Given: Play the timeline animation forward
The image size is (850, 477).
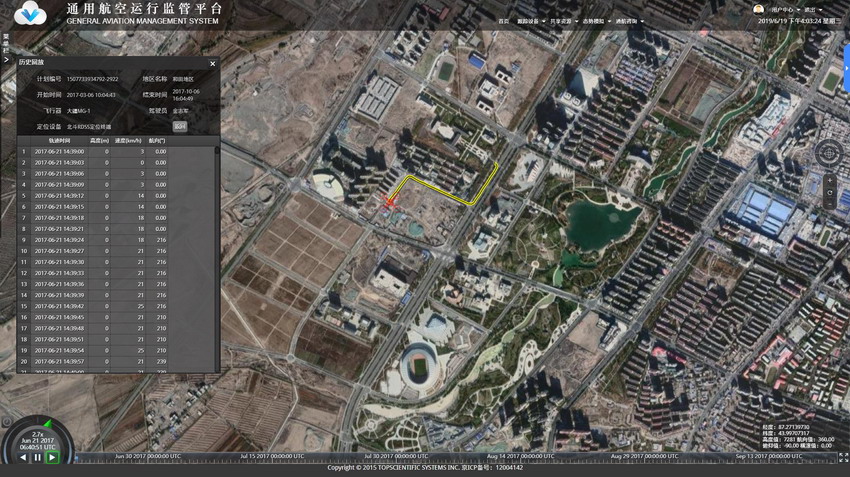Looking at the screenshot, I should [x=52, y=457].
